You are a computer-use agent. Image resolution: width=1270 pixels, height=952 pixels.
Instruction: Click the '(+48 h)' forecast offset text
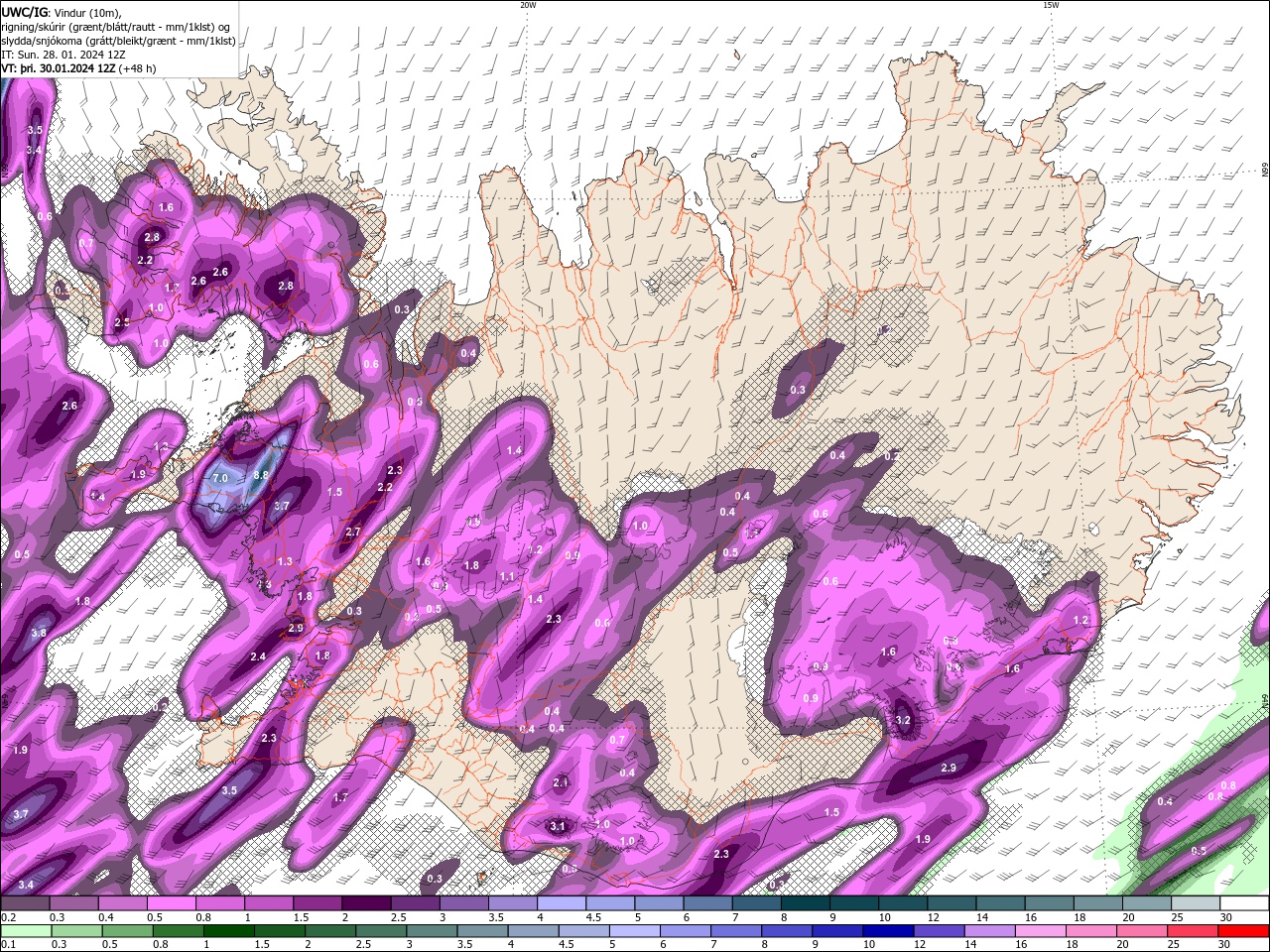pyautogui.click(x=138, y=68)
